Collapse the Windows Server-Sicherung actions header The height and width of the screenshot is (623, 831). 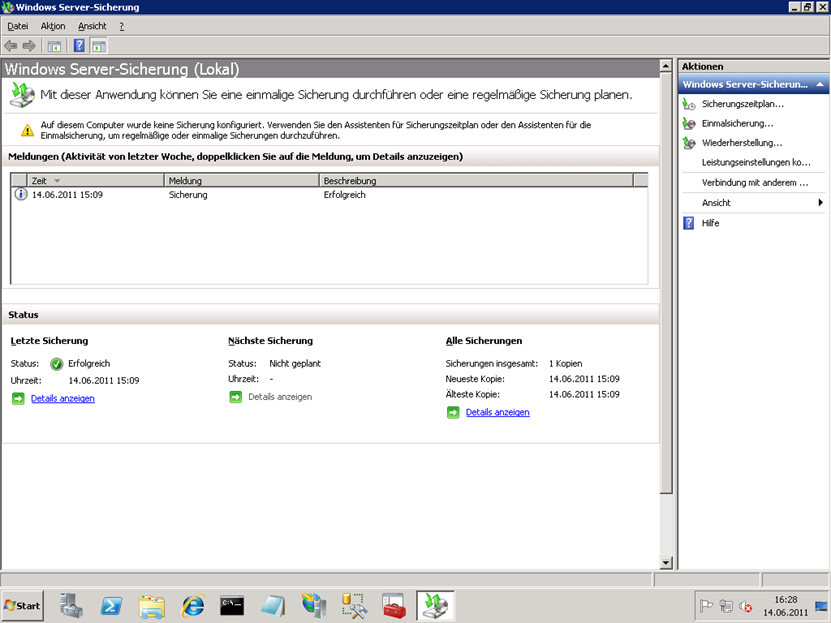[820, 85]
